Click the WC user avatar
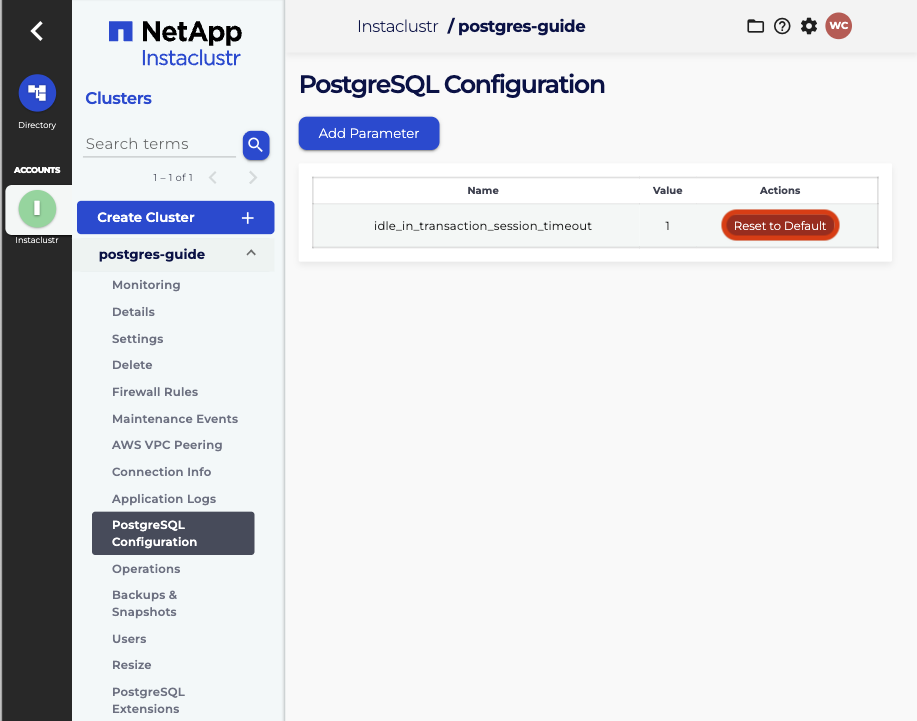 click(838, 26)
